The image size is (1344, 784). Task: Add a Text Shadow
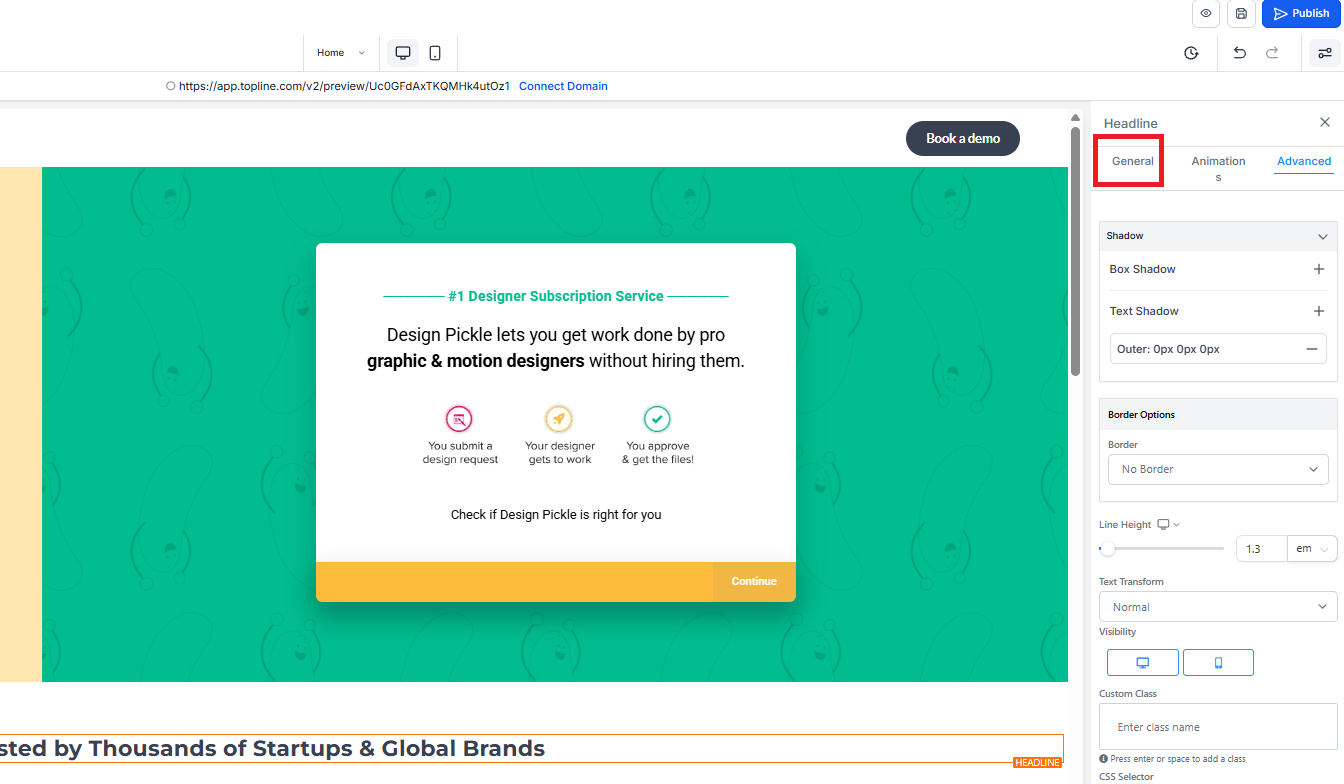1318,311
